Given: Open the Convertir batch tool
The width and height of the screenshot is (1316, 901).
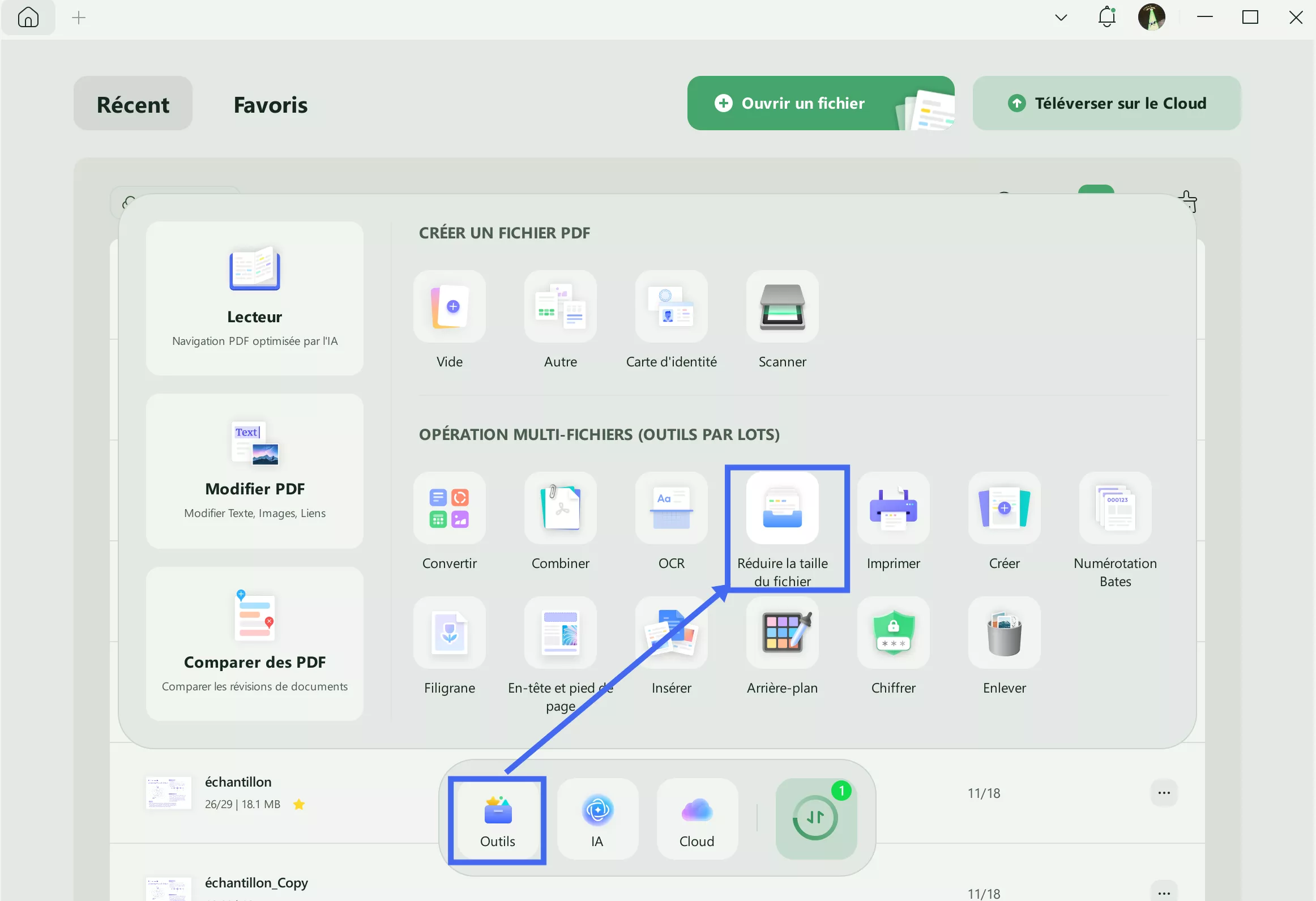Looking at the screenshot, I should click(x=449, y=508).
